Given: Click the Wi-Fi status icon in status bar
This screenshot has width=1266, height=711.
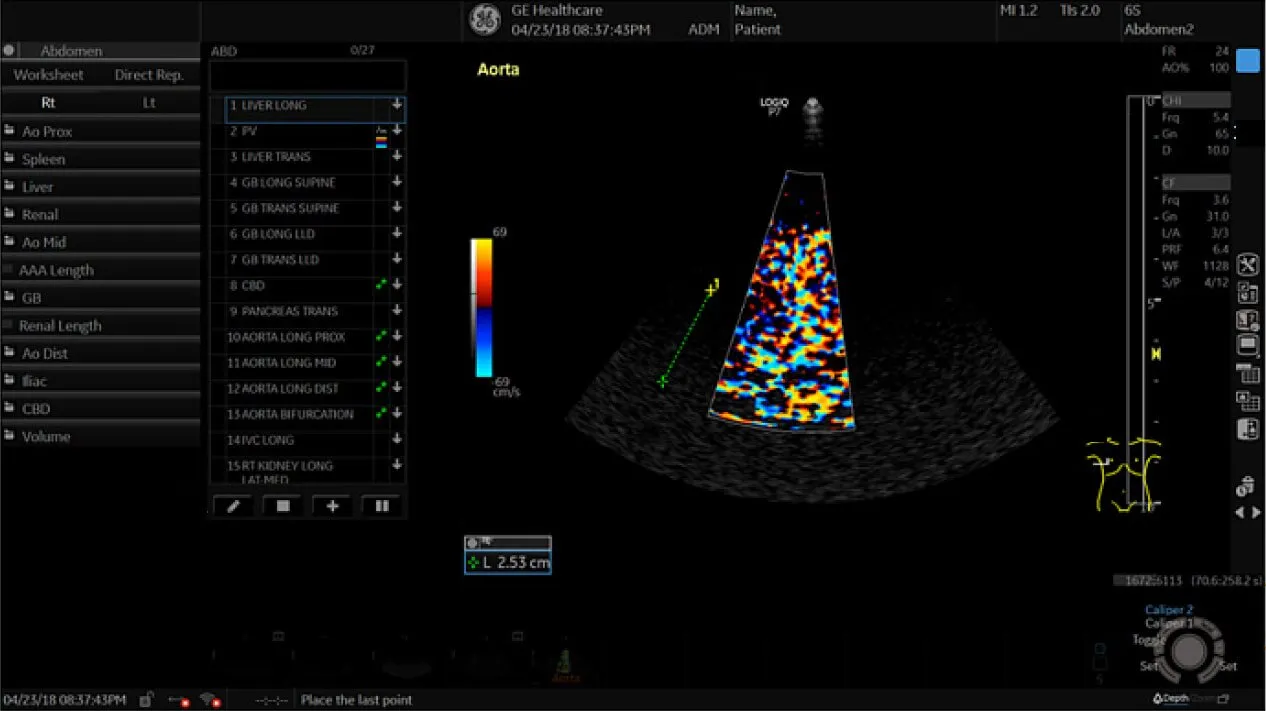Looking at the screenshot, I should coord(209,700).
